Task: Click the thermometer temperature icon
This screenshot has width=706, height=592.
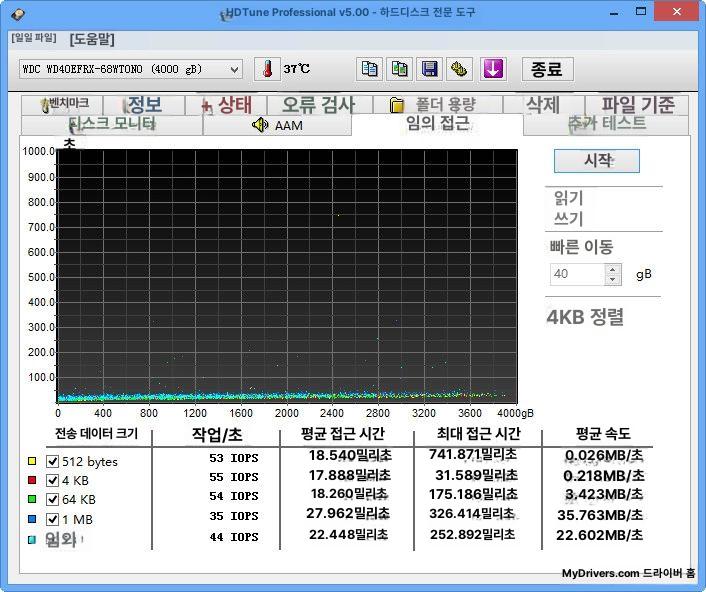Action: [267, 69]
